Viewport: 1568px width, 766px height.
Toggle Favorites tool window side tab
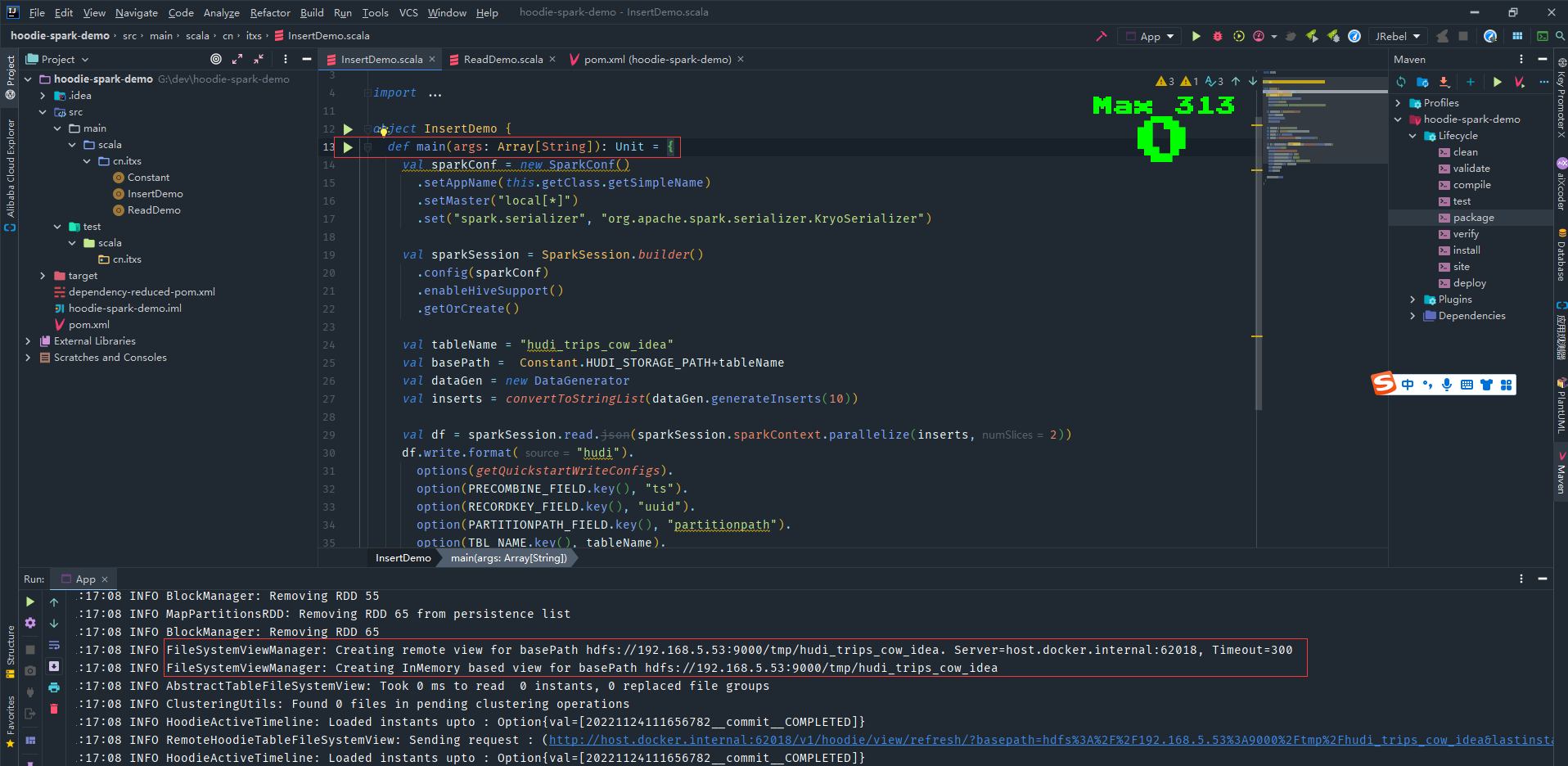pyautogui.click(x=10, y=722)
